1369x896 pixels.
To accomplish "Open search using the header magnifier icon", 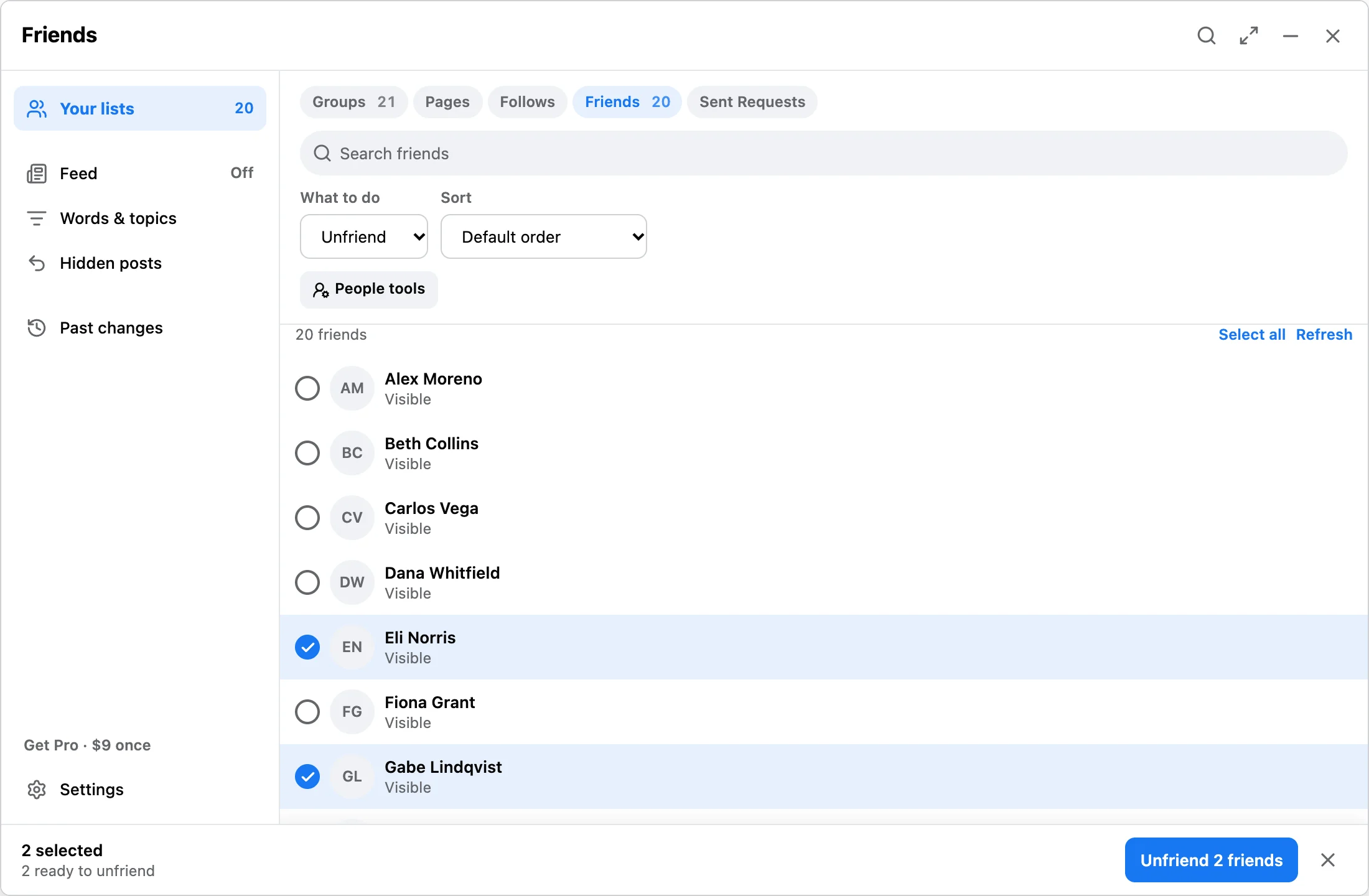I will [x=1206, y=35].
